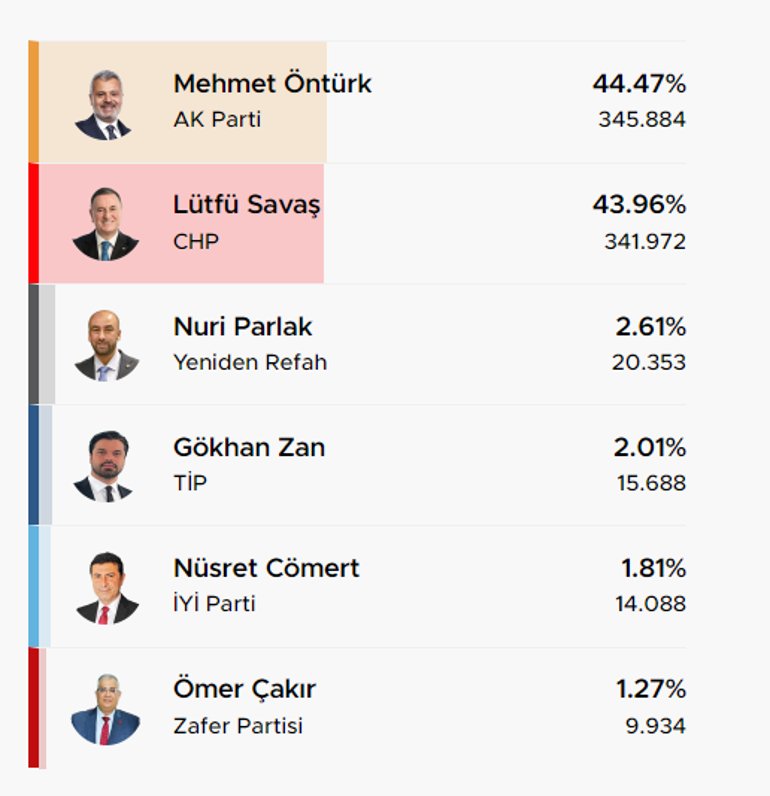Click the light blue İYİ Parti color bar
770x796 pixels.
(34, 587)
